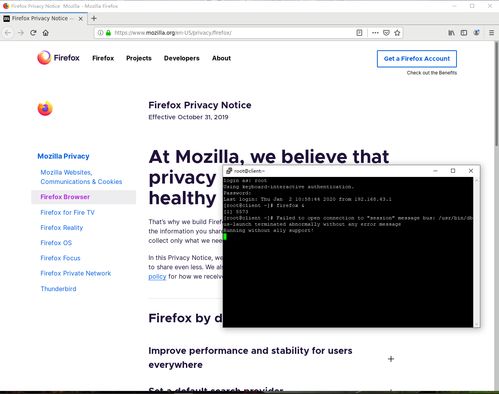Close the Firefox Privacy Notice tab
The width and height of the screenshot is (499, 394).
click(81, 19)
